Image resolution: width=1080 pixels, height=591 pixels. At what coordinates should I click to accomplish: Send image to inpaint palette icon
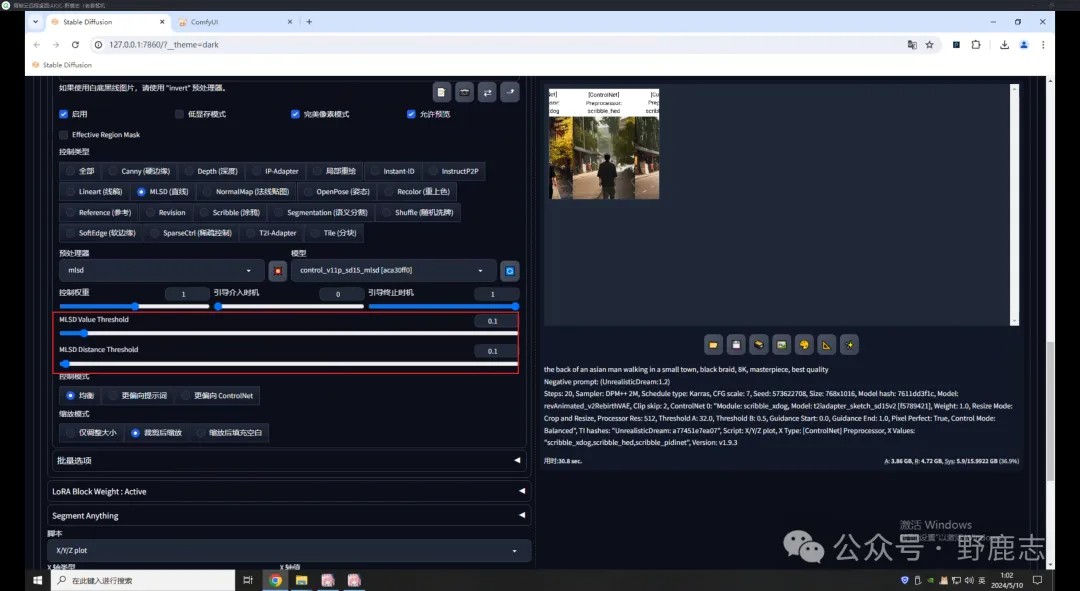[x=804, y=344]
